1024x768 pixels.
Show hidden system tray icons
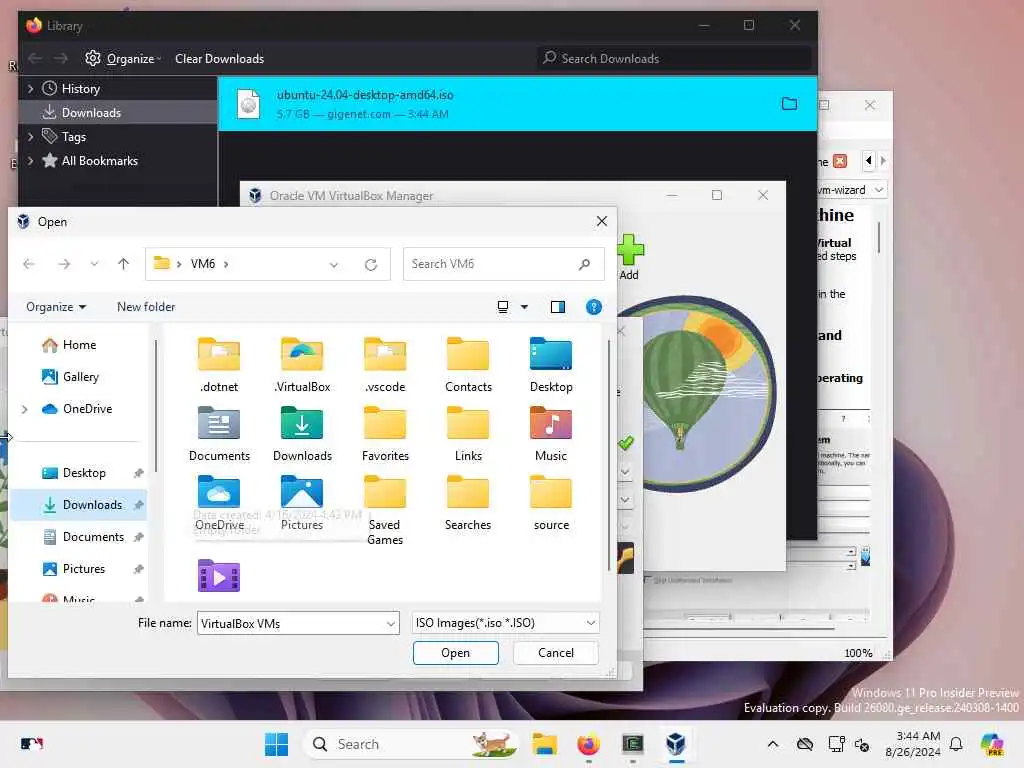click(x=773, y=744)
